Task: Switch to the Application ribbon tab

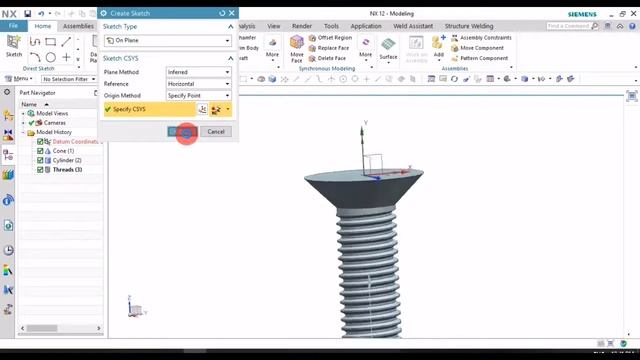Action: pos(366,26)
